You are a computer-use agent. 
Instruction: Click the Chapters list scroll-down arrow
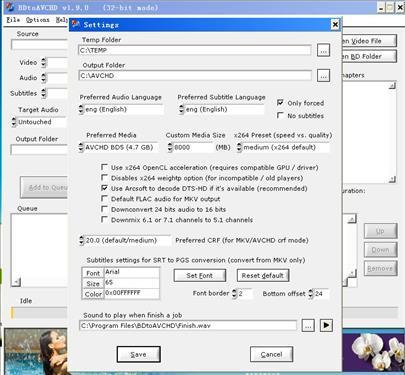(x=392, y=179)
